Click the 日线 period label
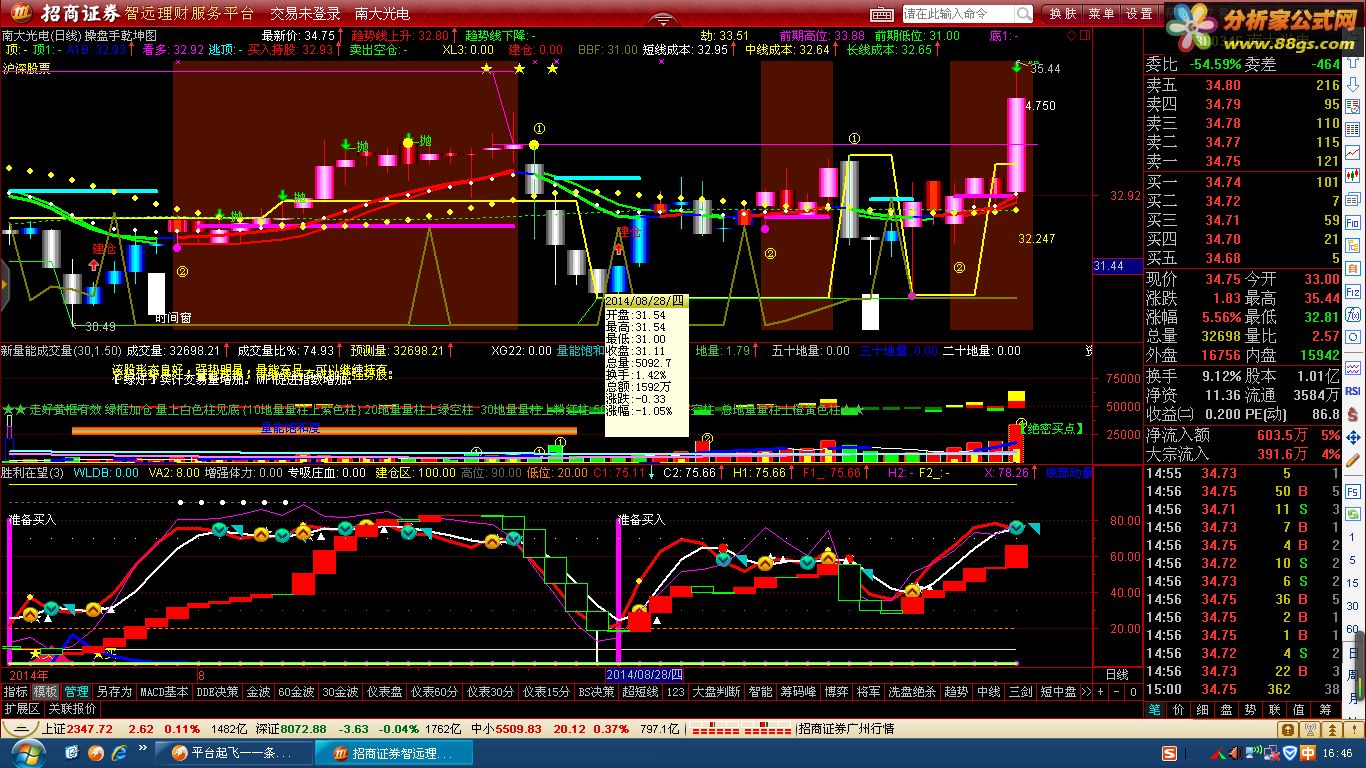The width and height of the screenshot is (1366, 768). point(1117,675)
